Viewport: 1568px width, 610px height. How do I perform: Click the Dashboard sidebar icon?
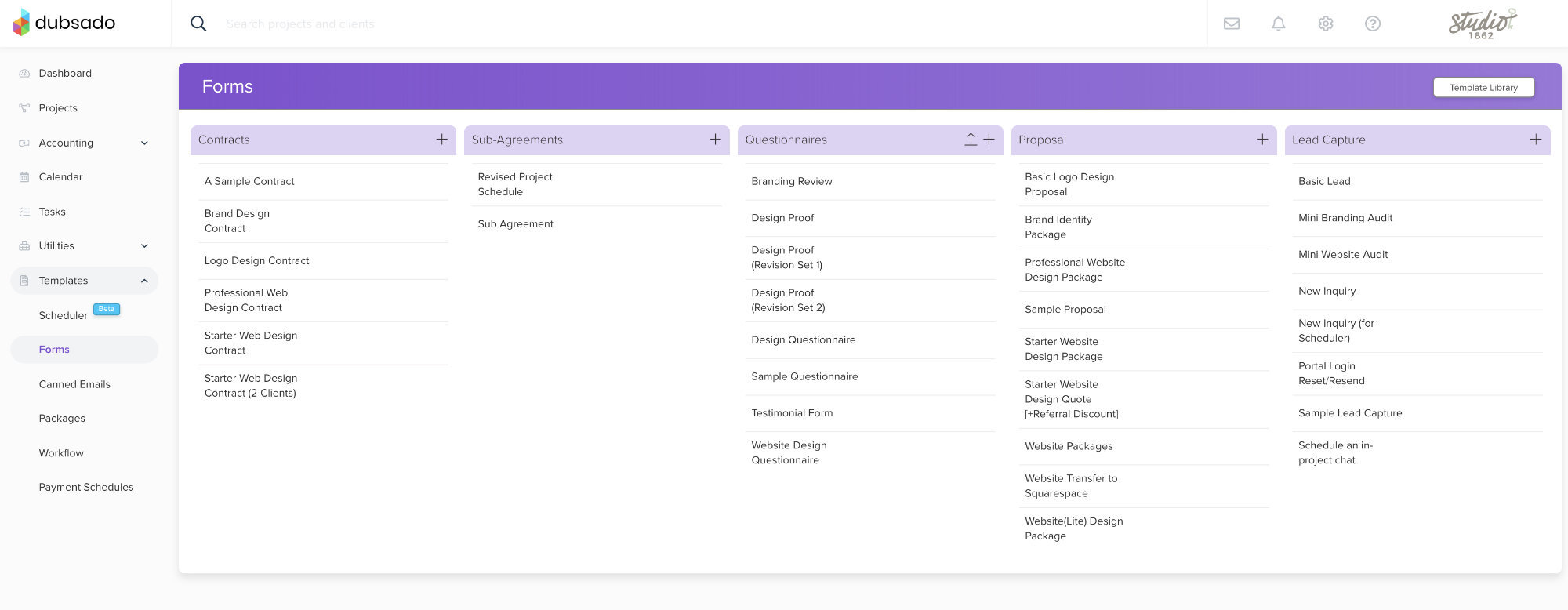[24, 73]
